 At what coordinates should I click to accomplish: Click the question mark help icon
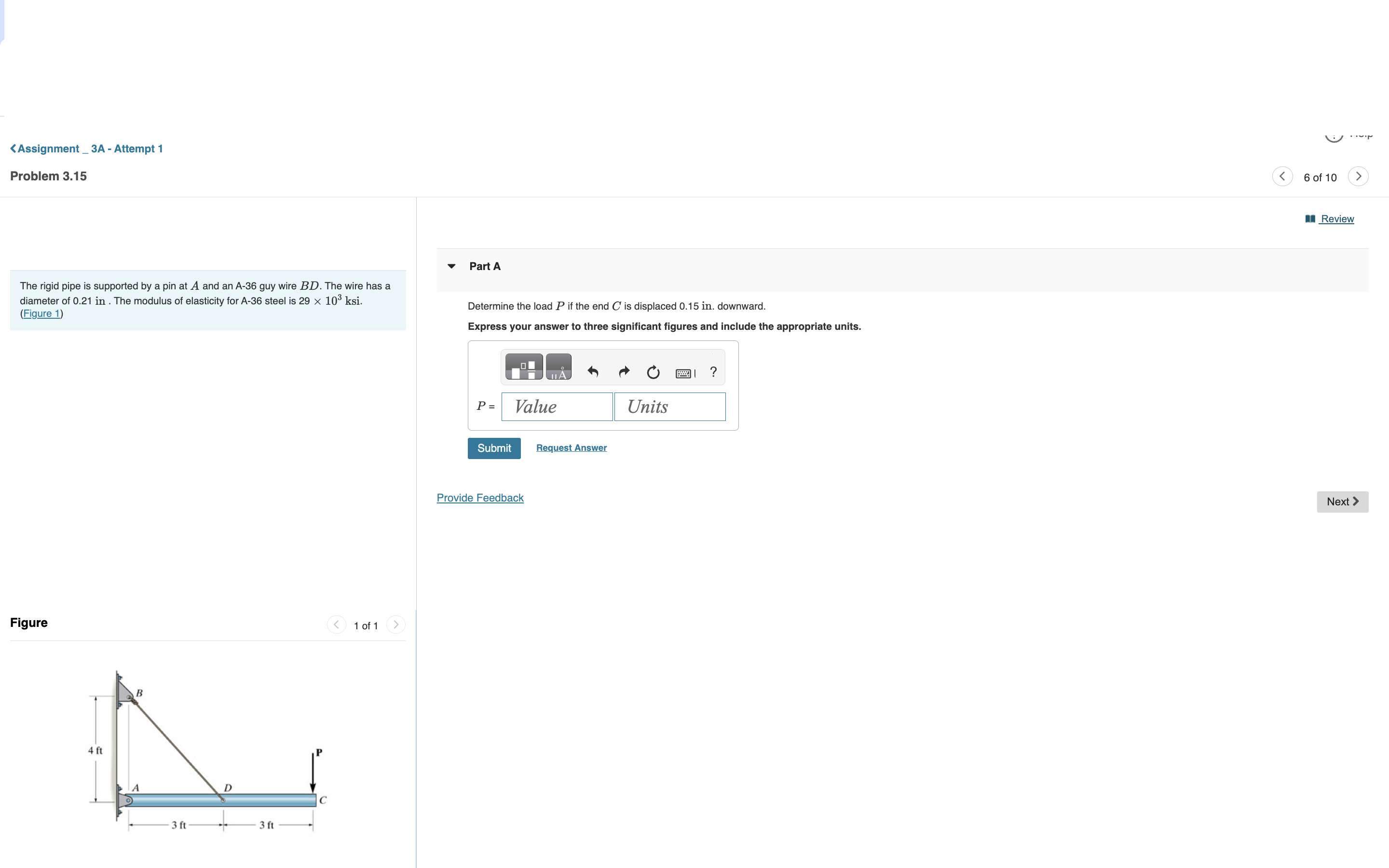tap(713, 372)
